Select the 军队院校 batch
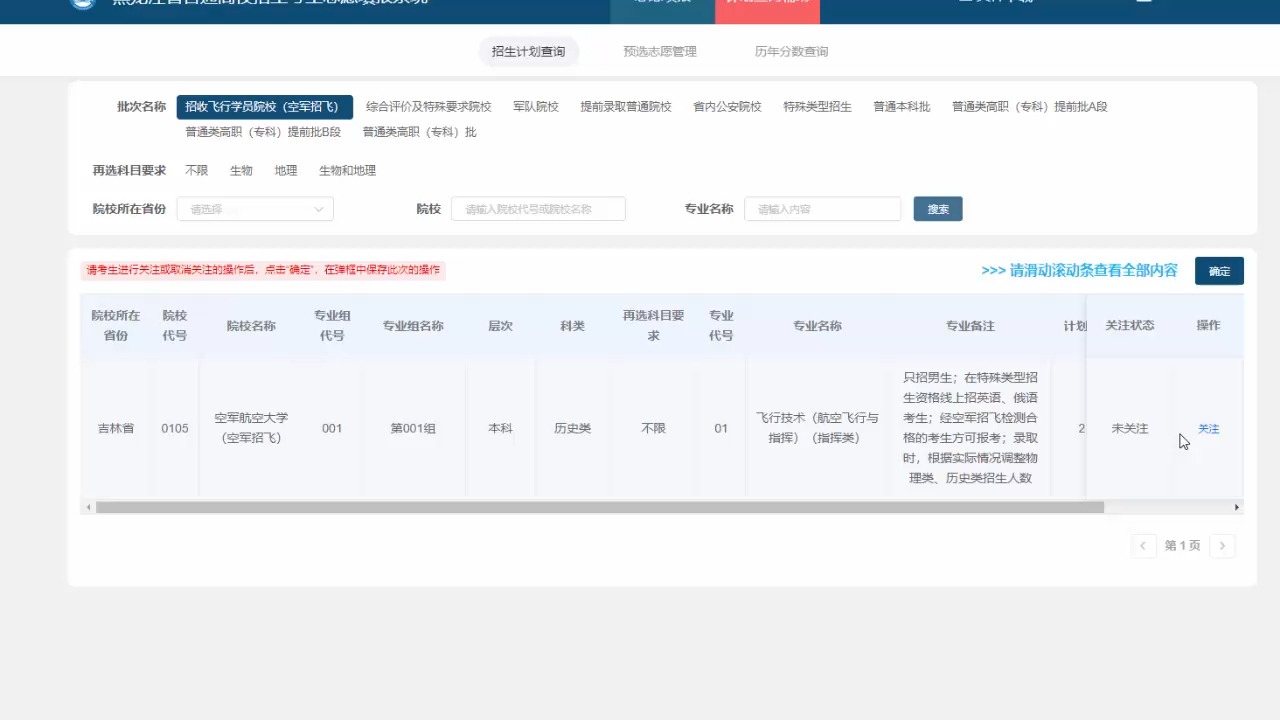Image resolution: width=1280 pixels, height=720 pixels. (536, 107)
